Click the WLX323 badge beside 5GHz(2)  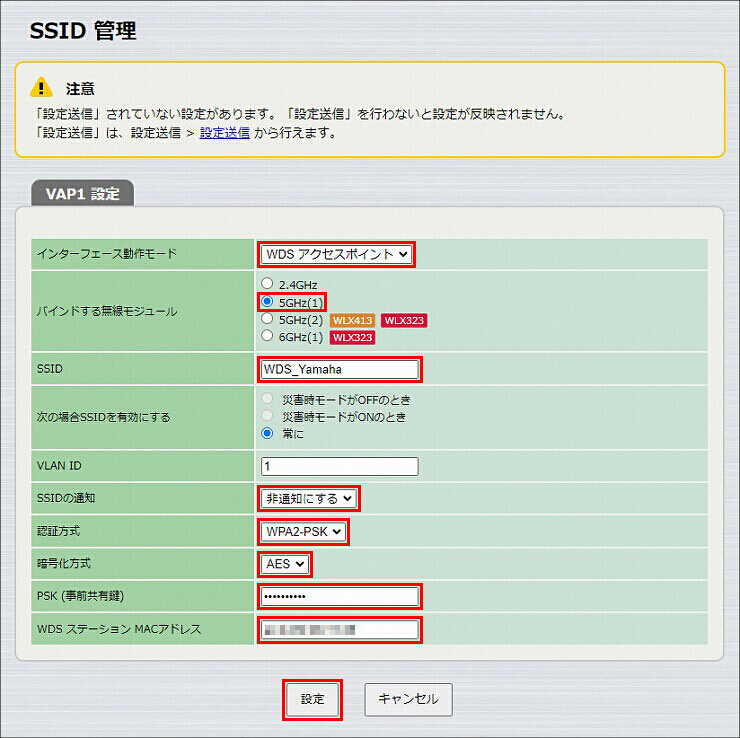point(404,320)
